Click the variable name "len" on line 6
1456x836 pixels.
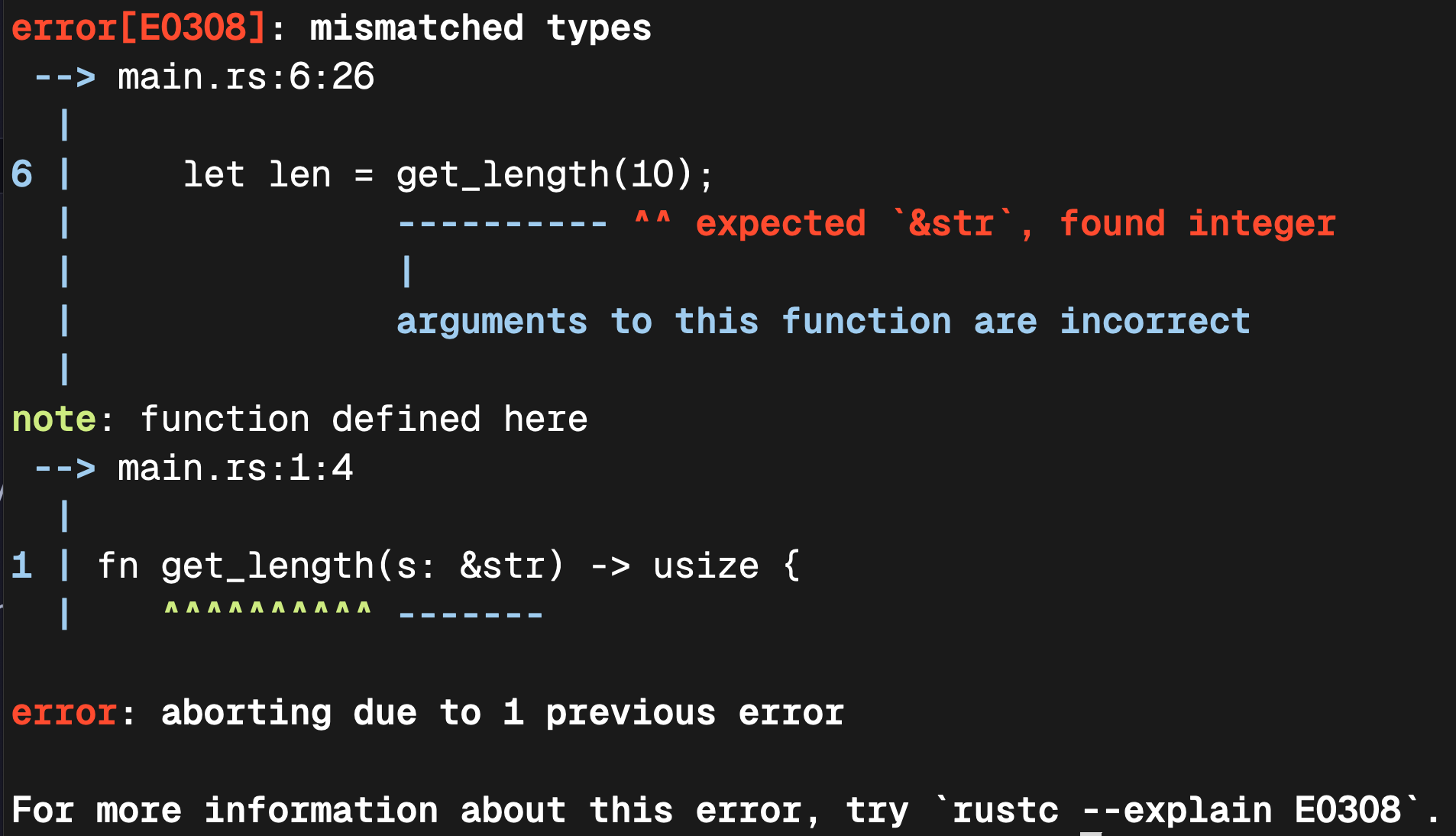299,174
